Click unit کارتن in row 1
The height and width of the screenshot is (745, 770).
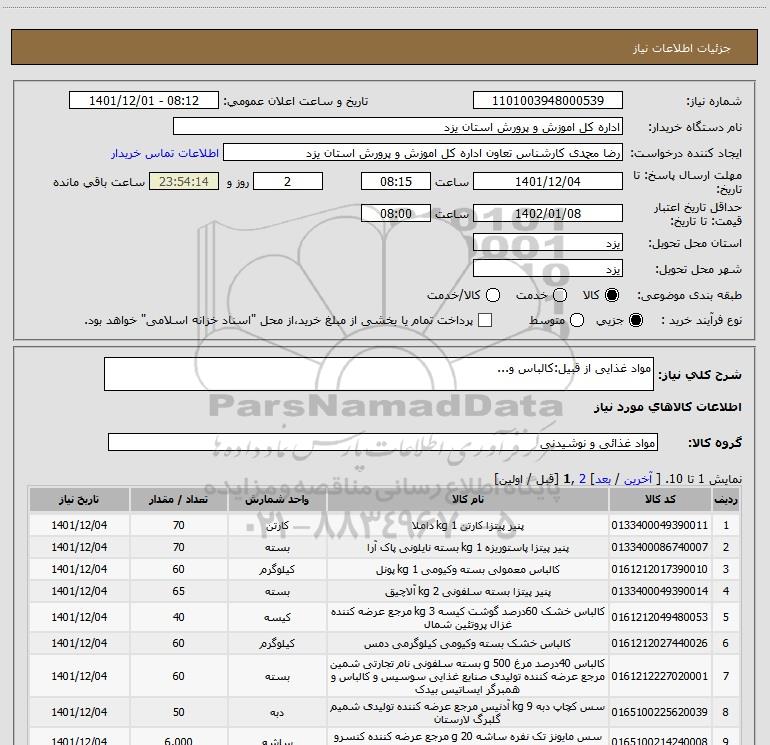pyautogui.click(x=277, y=525)
